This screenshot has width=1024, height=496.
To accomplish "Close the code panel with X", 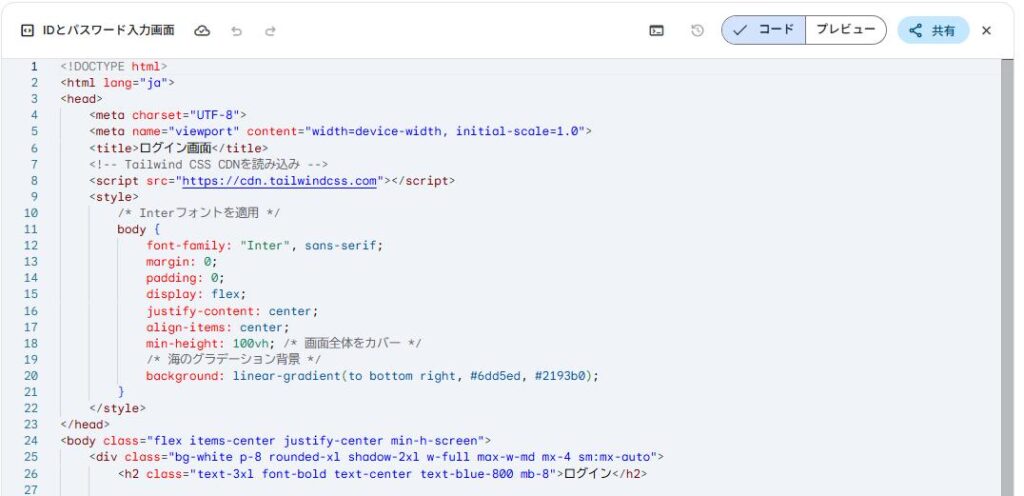I will point(987,31).
